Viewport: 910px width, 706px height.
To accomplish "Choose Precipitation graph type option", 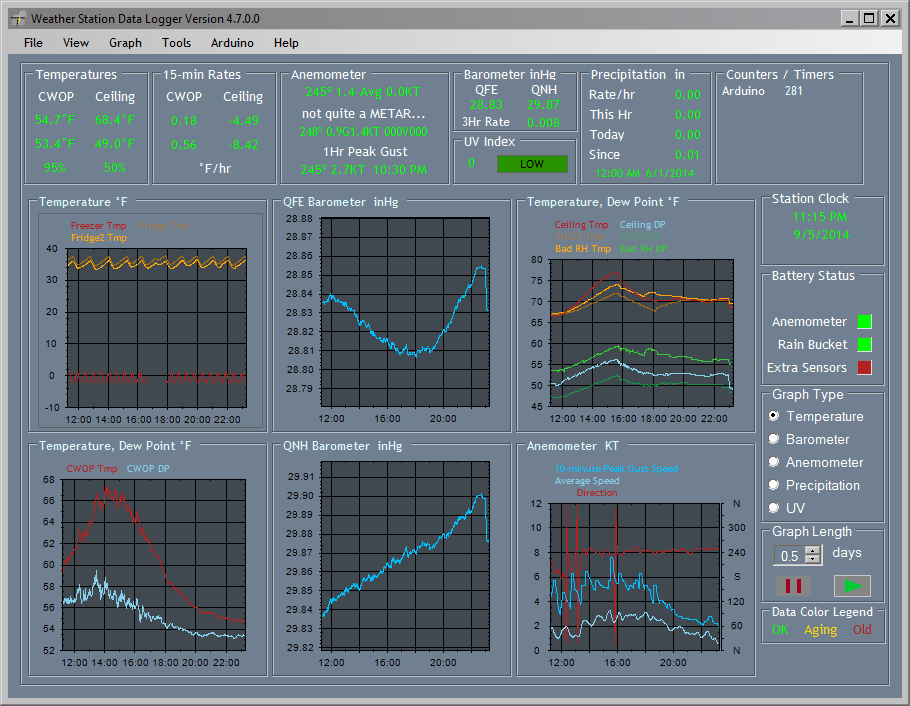I will click(x=773, y=485).
